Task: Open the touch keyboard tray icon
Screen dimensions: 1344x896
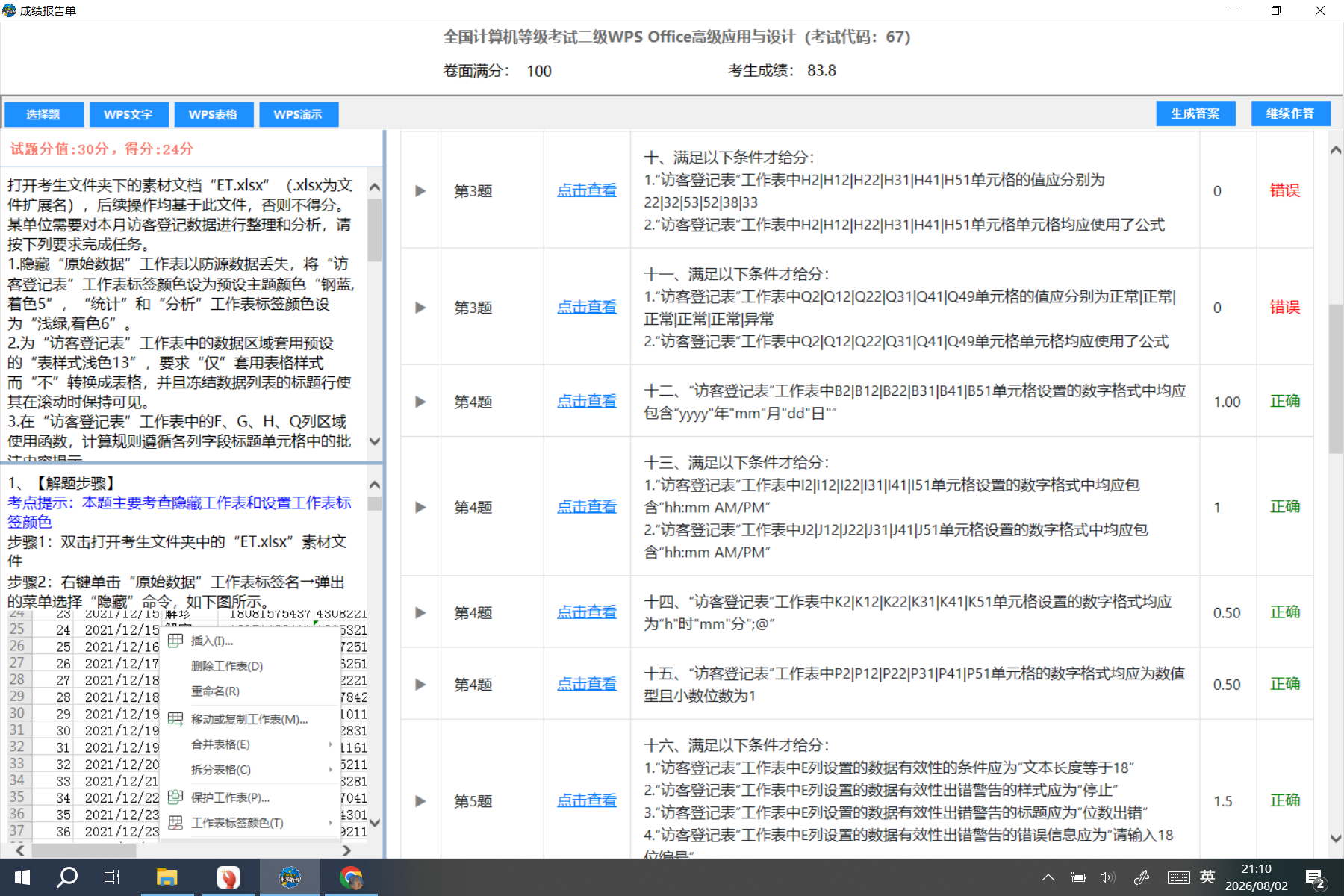Action: pyautogui.click(x=1178, y=877)
